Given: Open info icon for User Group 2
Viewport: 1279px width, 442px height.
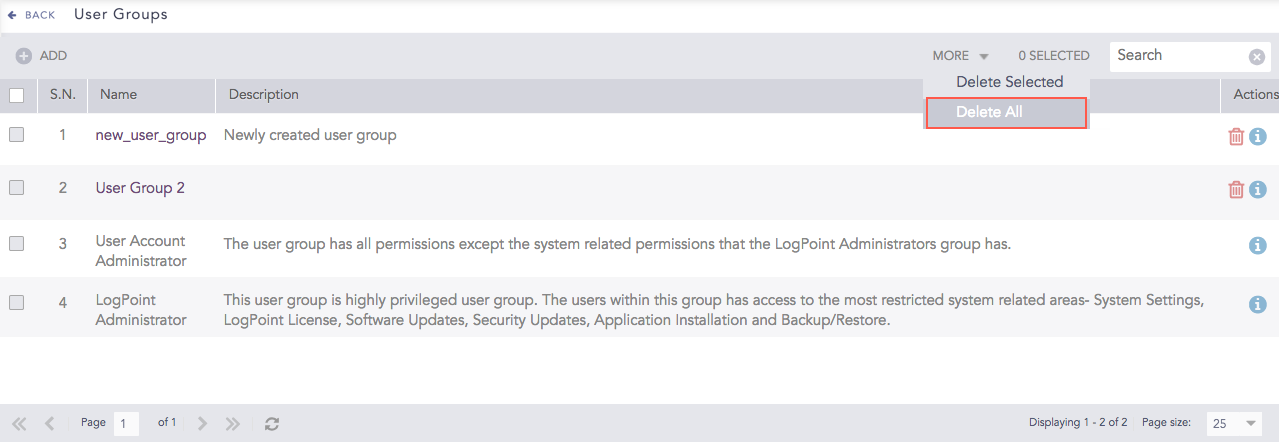Looking at the screenshot, I should pos(1258,189).
